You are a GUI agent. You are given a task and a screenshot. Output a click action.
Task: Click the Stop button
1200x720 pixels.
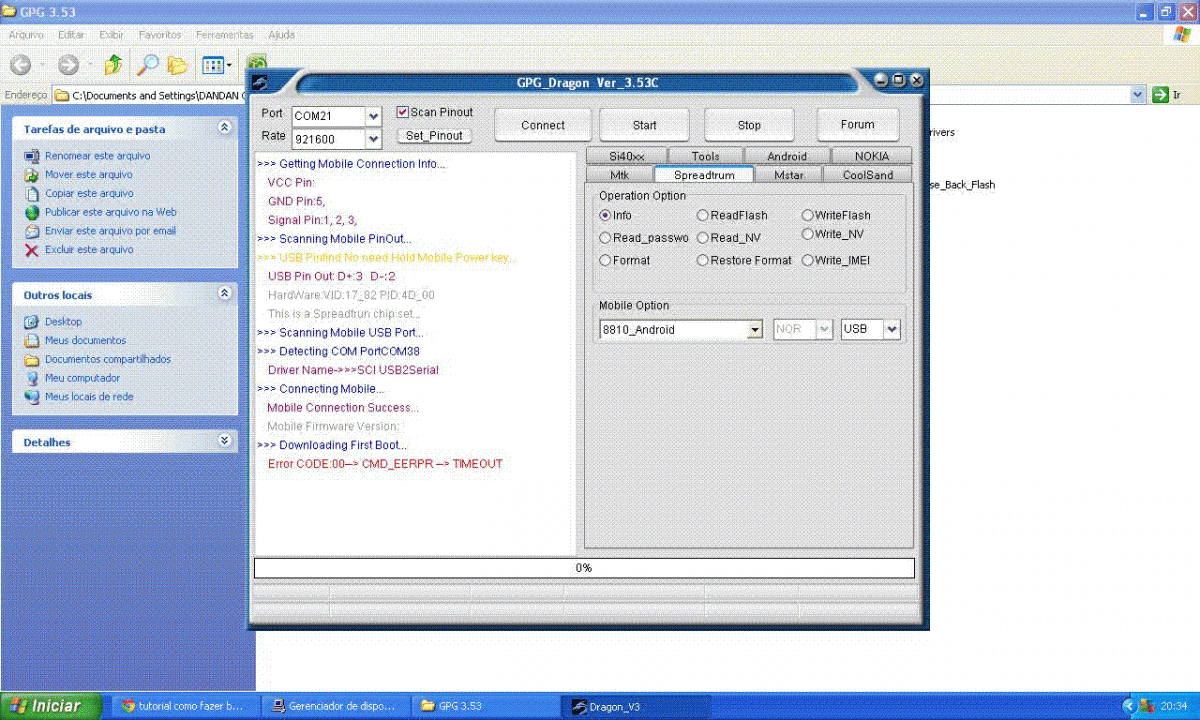(749, 126)
